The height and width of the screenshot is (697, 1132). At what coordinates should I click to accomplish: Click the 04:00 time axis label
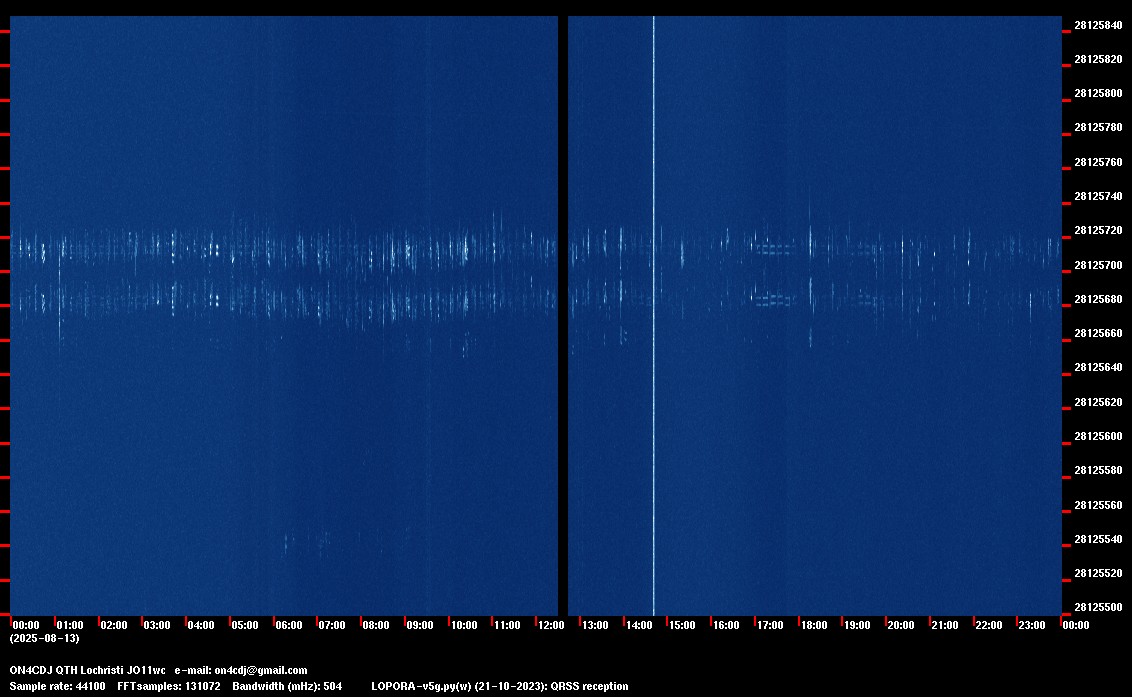201,625
